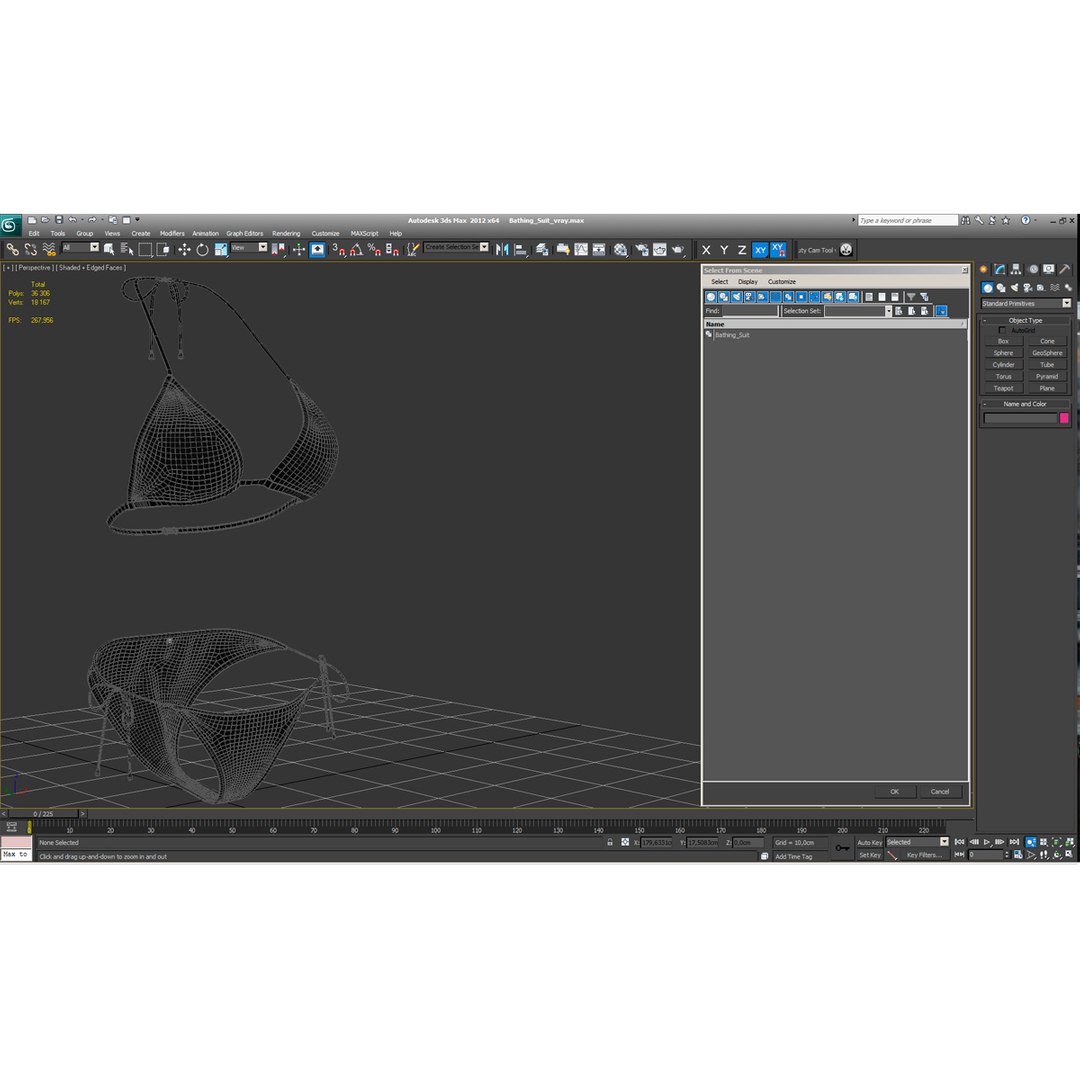Select Bathing_Suit in scene list

coord(732,335)
